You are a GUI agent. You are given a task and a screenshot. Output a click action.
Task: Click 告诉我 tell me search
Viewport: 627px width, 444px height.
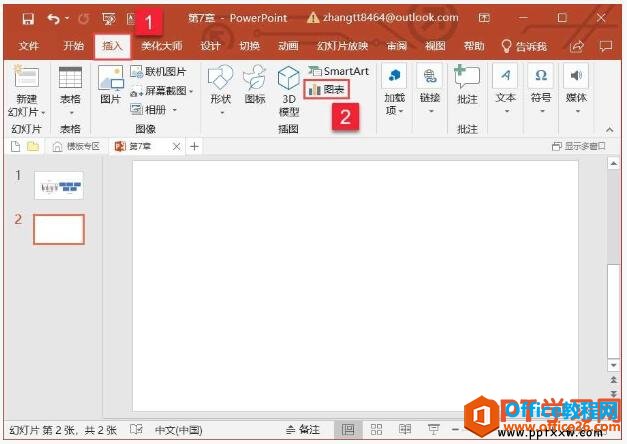pyautogui.click(x=524, y=46)
